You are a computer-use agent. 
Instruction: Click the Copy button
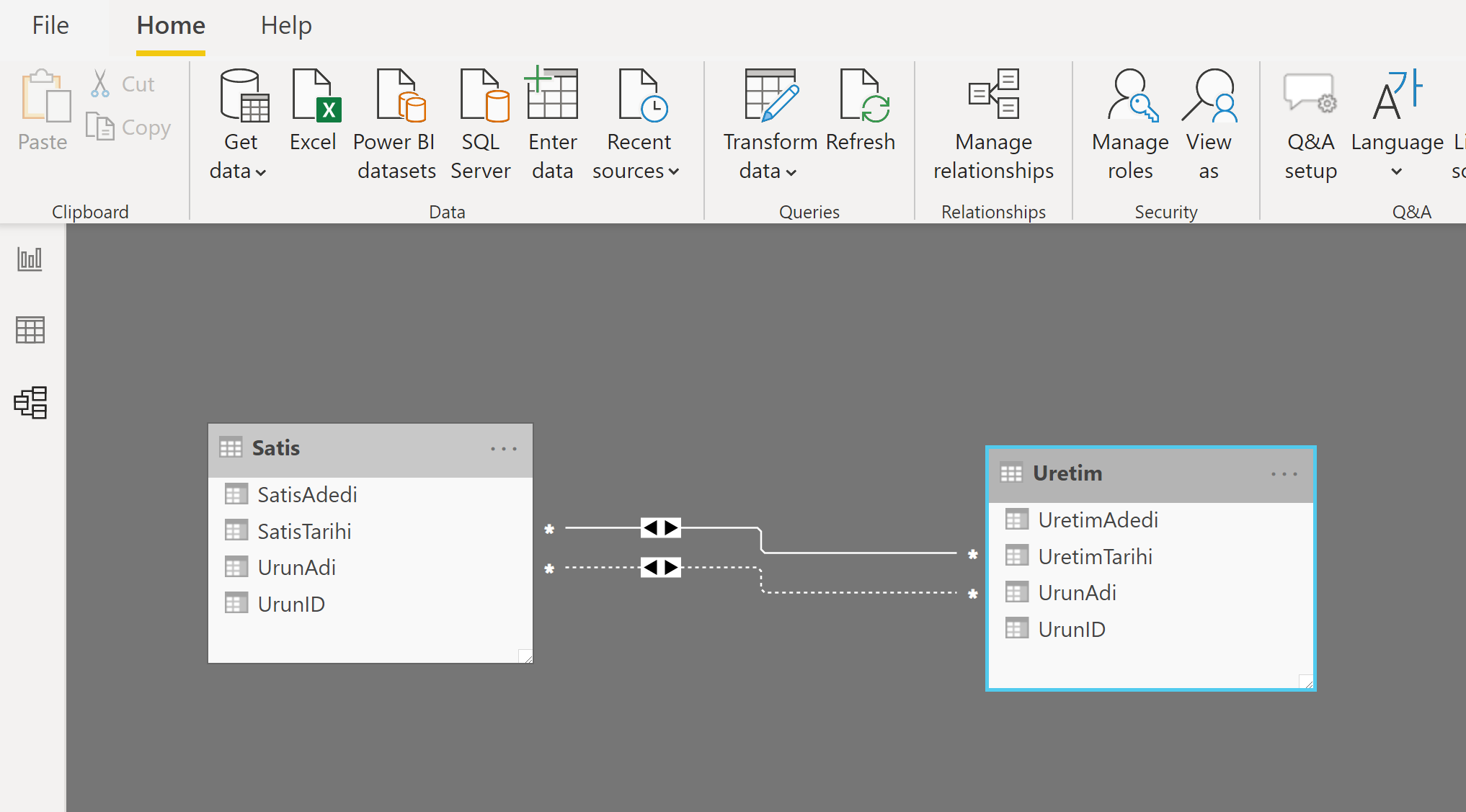click(x=128, y=128)
